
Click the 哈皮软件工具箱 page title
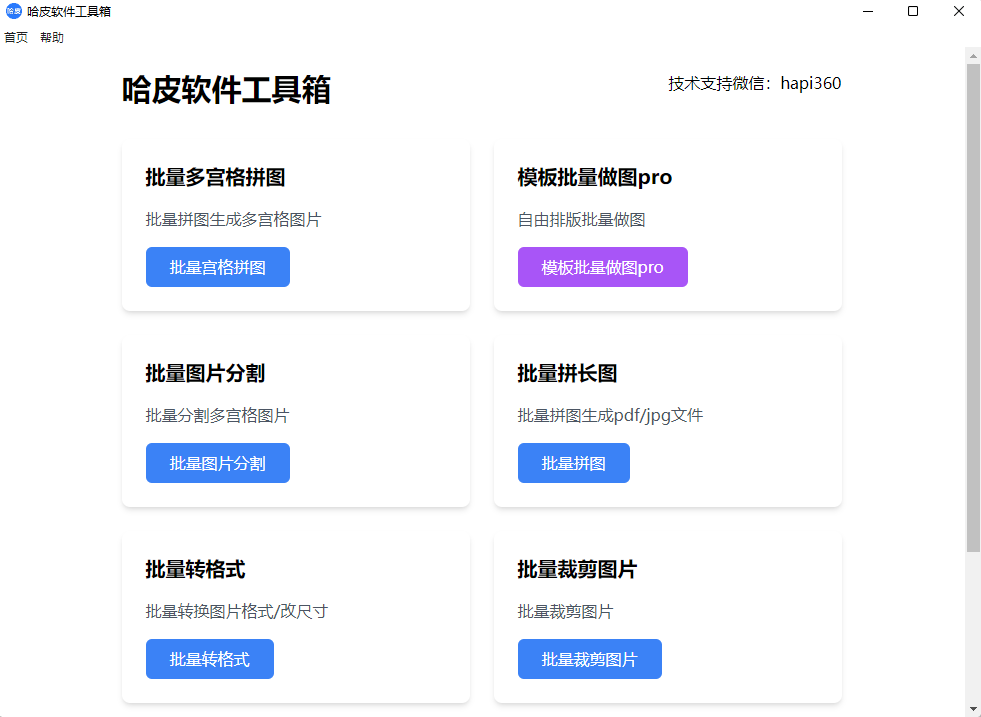point(226,89)
